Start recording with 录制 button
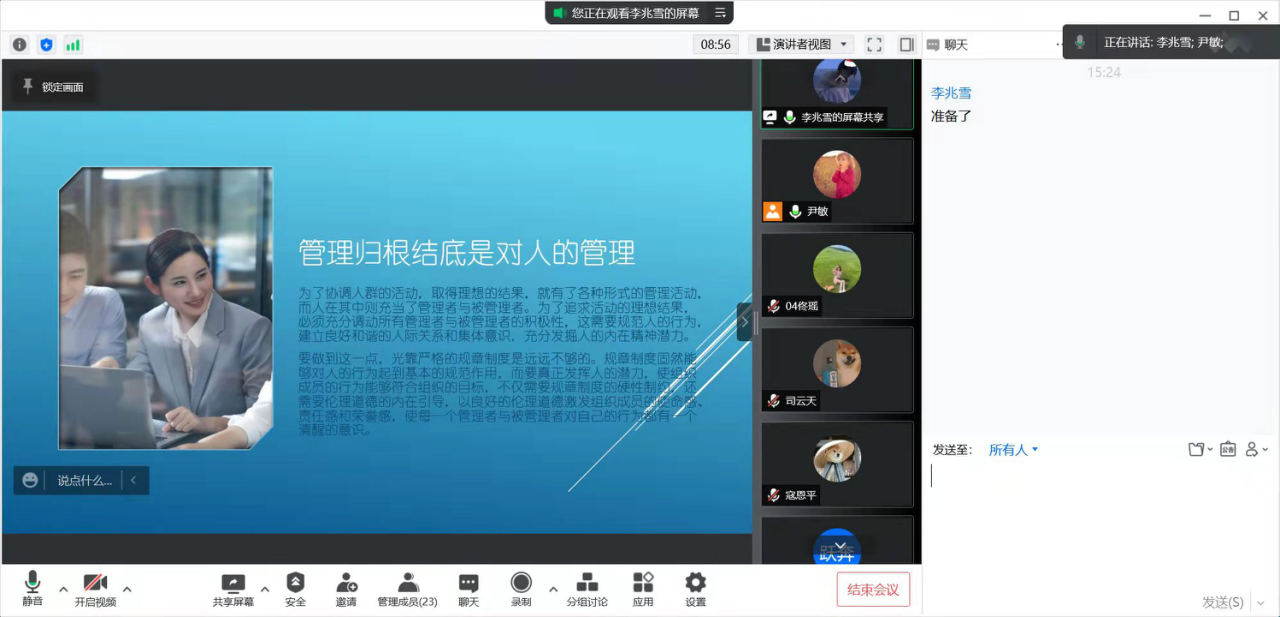 [x=521, y=589]
